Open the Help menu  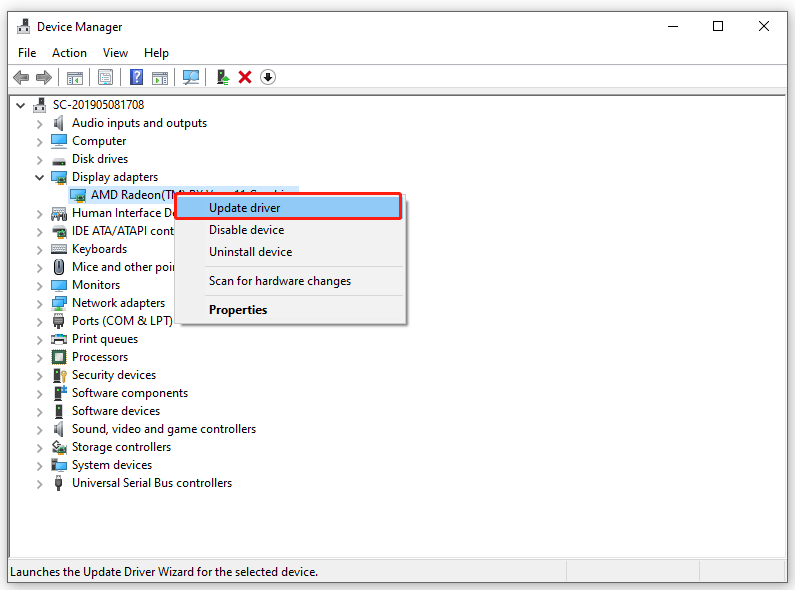click(x=156, y=53)
